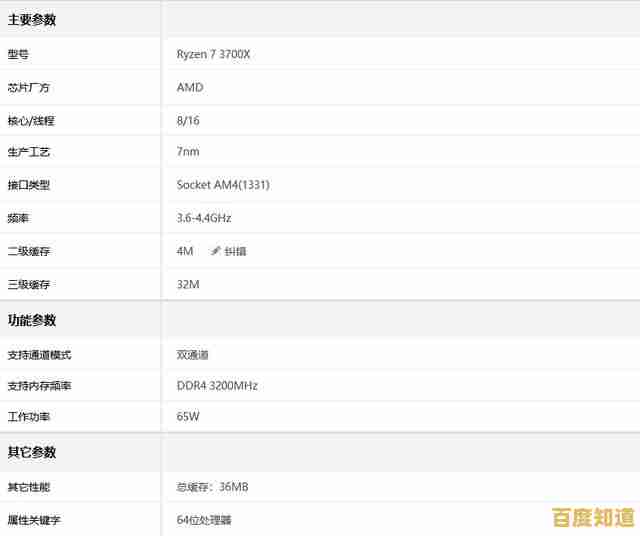Click the DDR4 3200MHz memory value
This screenshot has height=536, width=640.
(217, 386)
